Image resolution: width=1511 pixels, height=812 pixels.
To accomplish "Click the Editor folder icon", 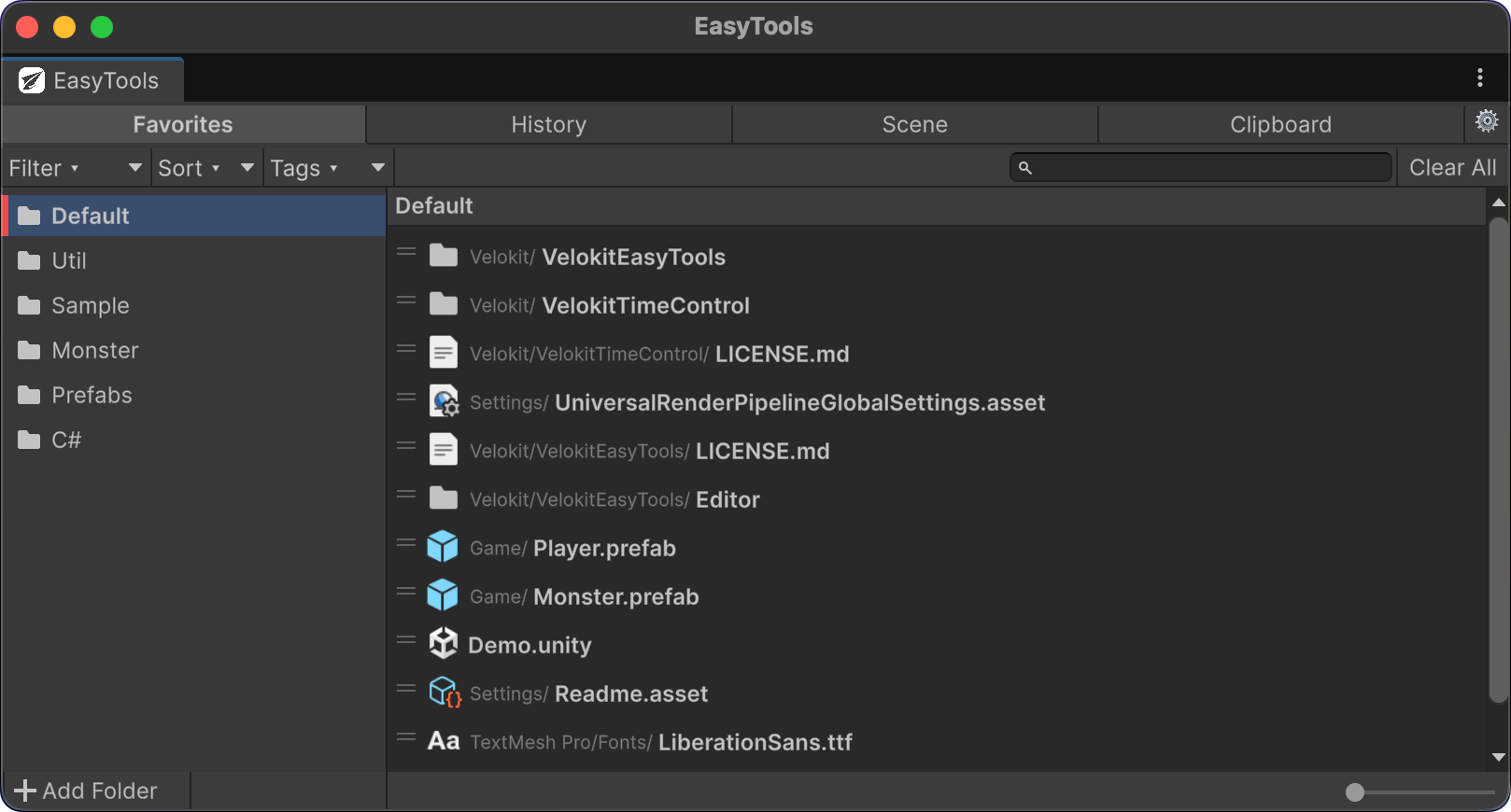I will (444, 498).
